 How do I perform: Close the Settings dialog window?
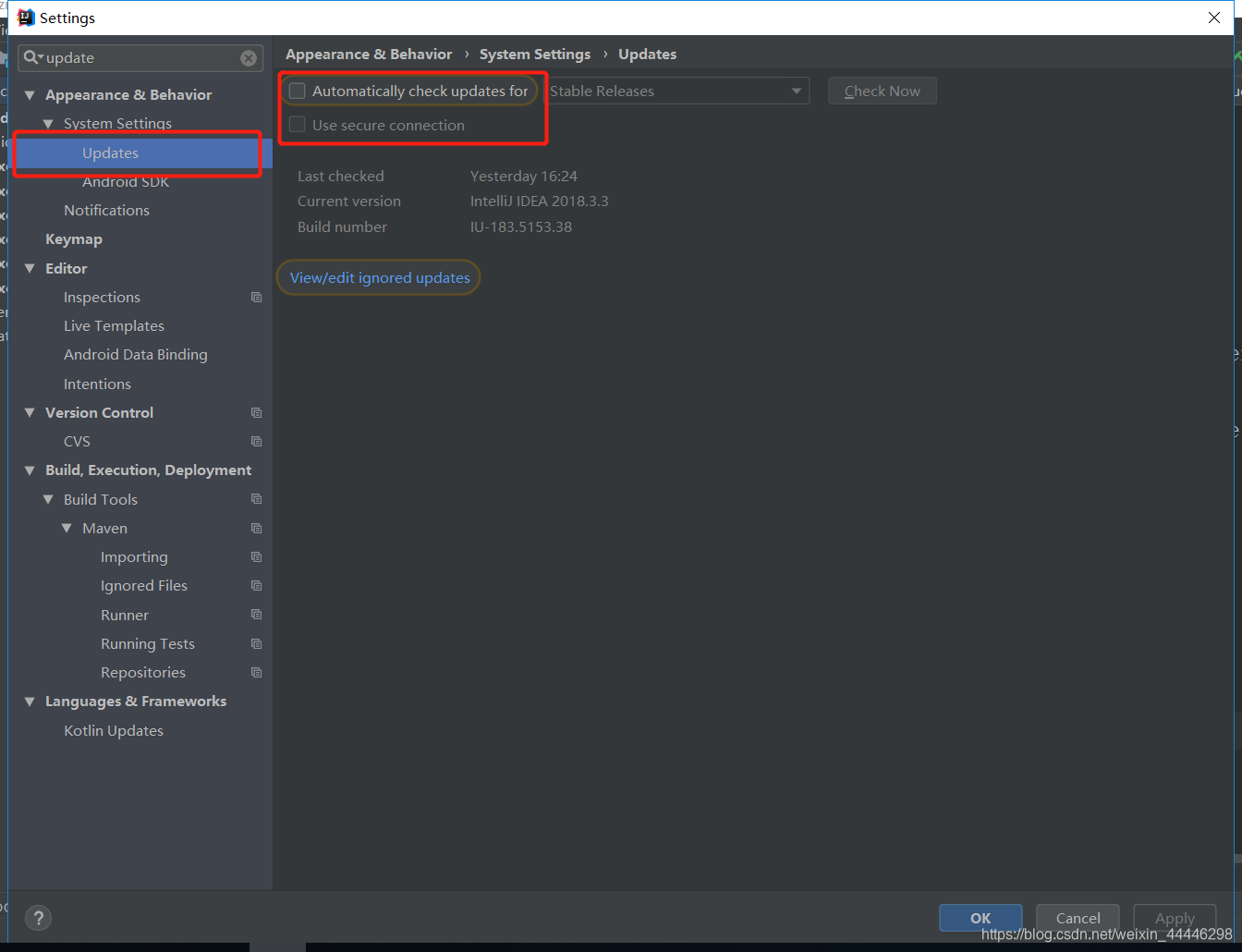(x=1214, y=18)
